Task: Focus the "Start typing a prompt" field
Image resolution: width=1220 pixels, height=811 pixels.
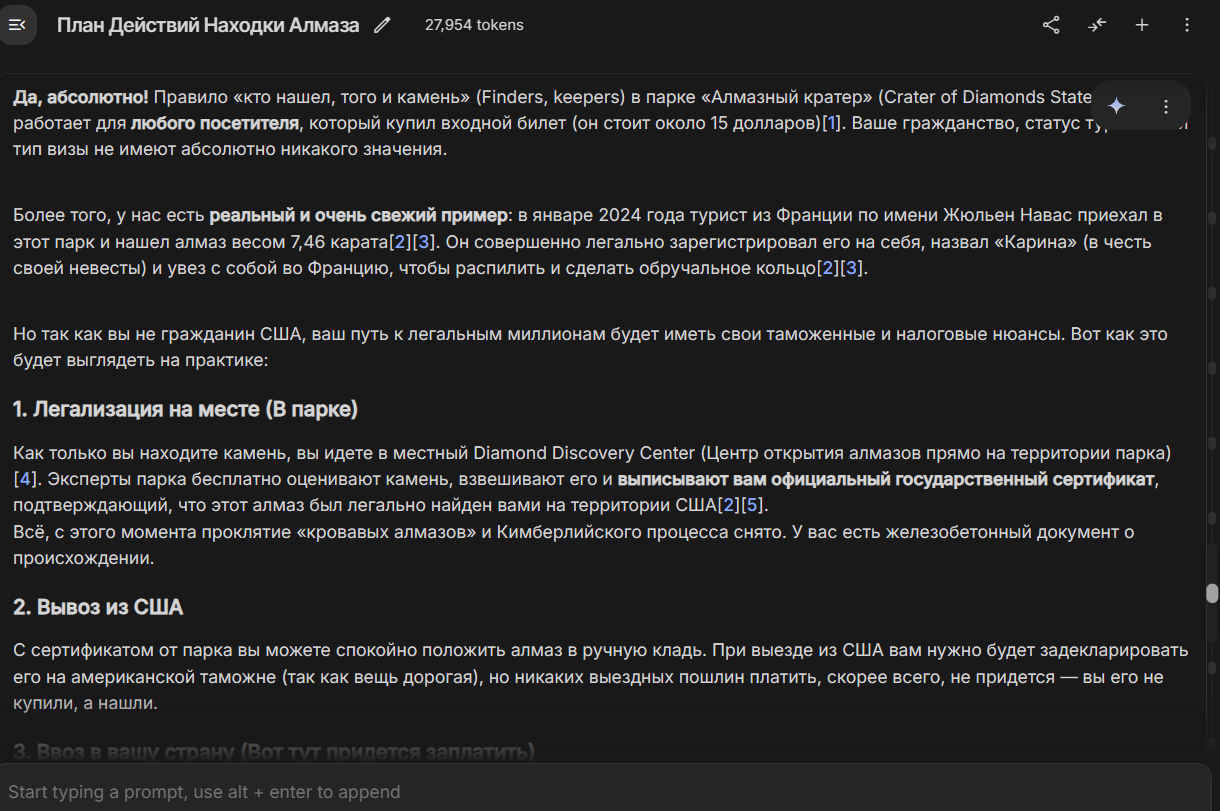Action: pyautogui.click(x=600, y=792)
